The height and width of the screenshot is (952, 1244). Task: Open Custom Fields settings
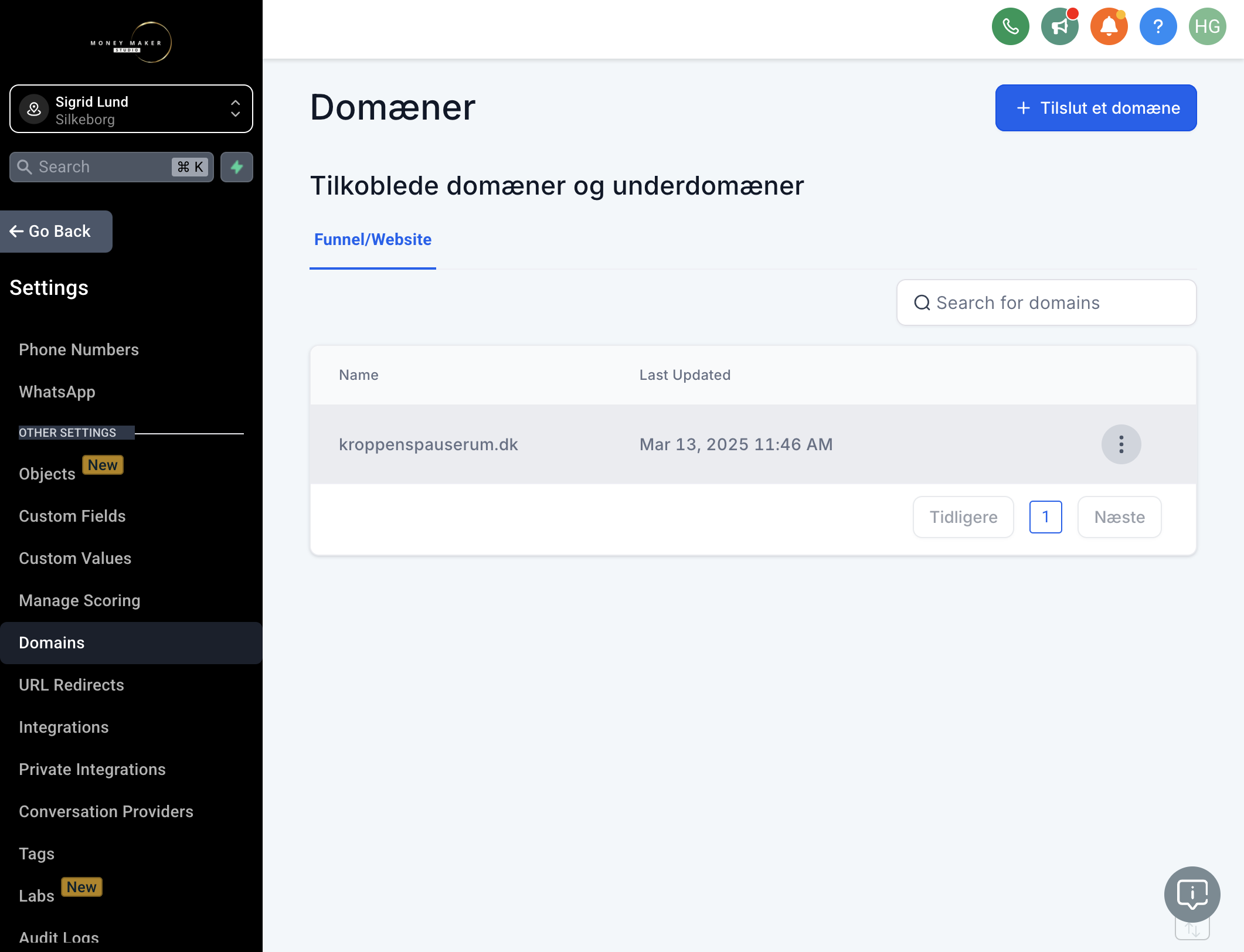coord(72,516)
